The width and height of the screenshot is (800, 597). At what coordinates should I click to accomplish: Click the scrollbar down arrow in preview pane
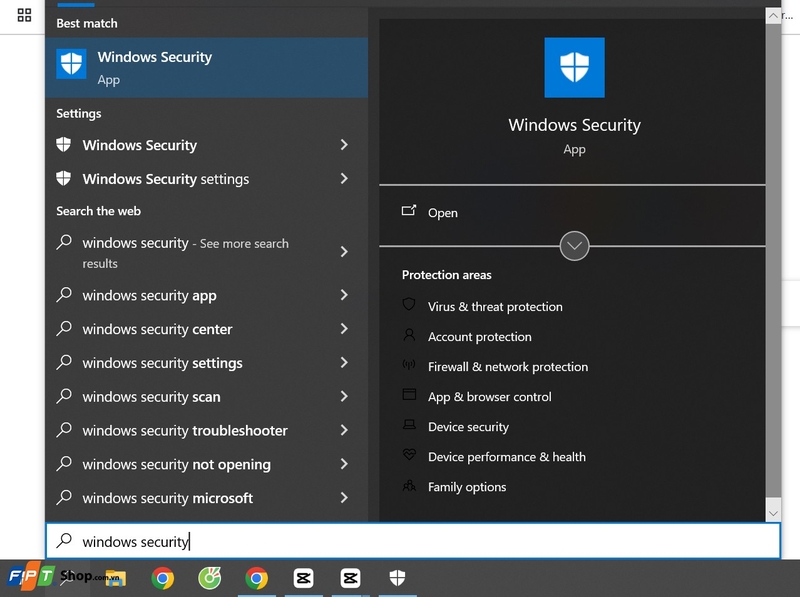[773, 514]
